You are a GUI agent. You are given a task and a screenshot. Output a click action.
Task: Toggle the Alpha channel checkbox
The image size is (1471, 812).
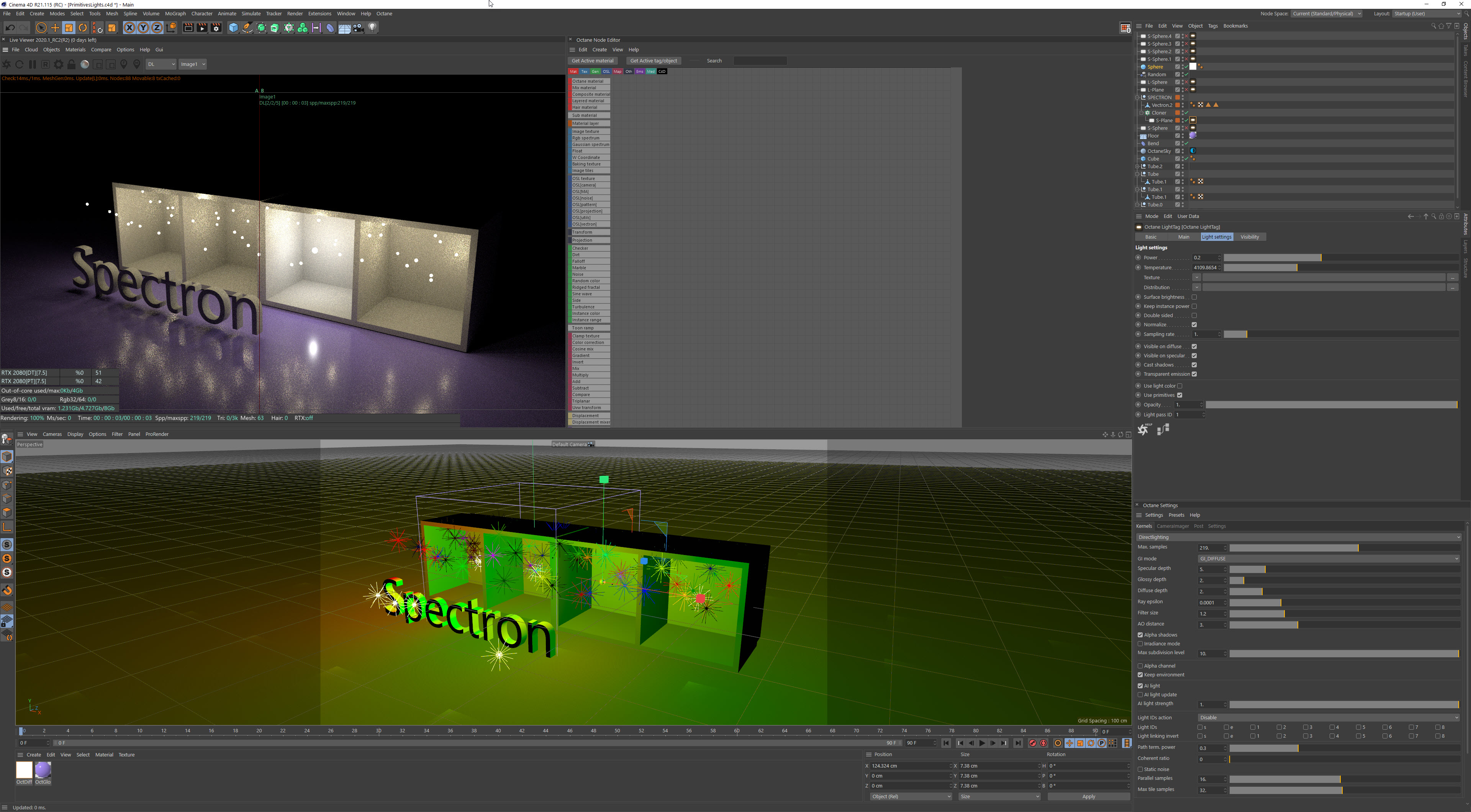coord(1140,666)
